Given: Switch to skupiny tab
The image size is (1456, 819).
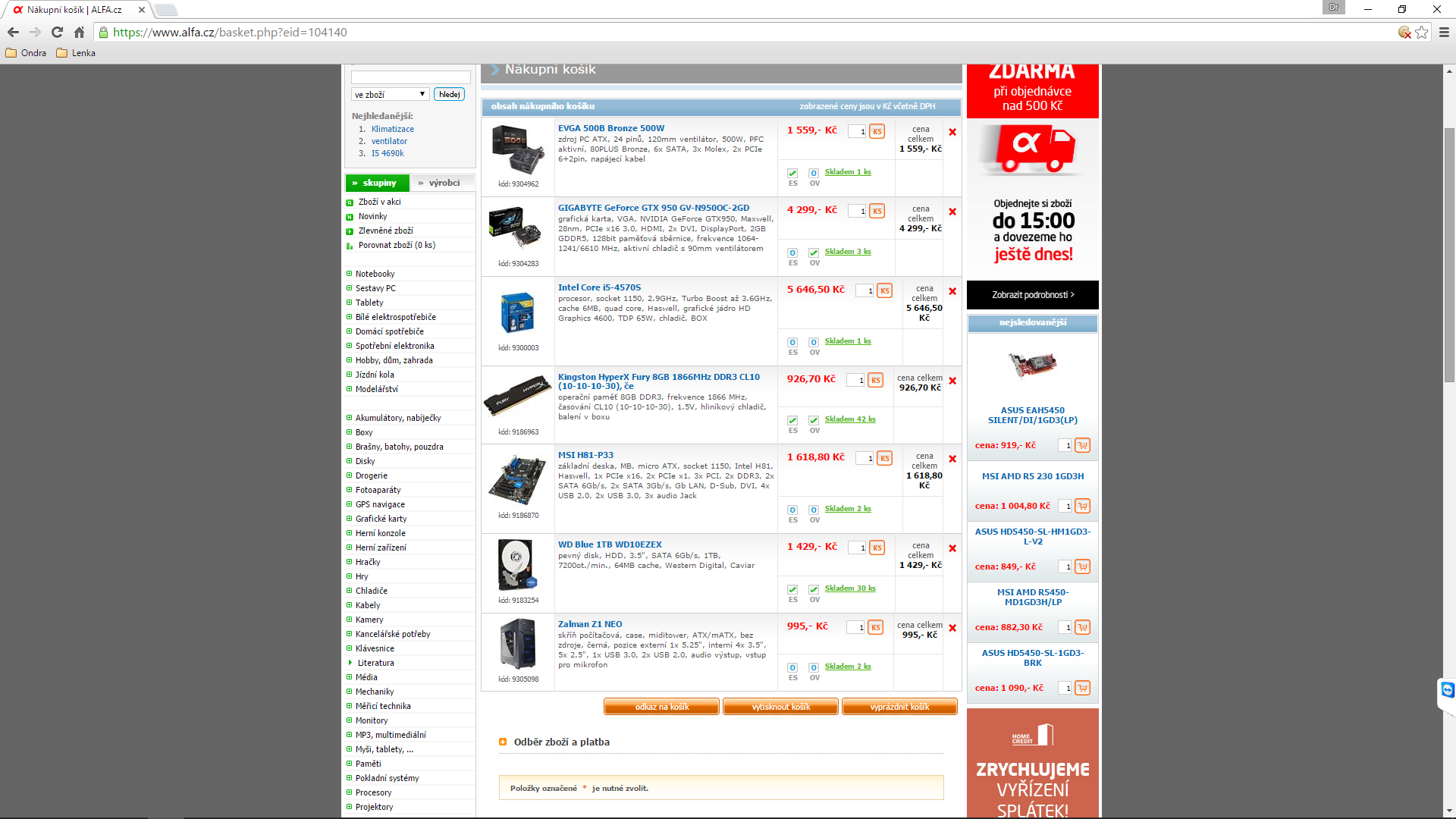Looking at the screenshot, I should coord(378,183).
